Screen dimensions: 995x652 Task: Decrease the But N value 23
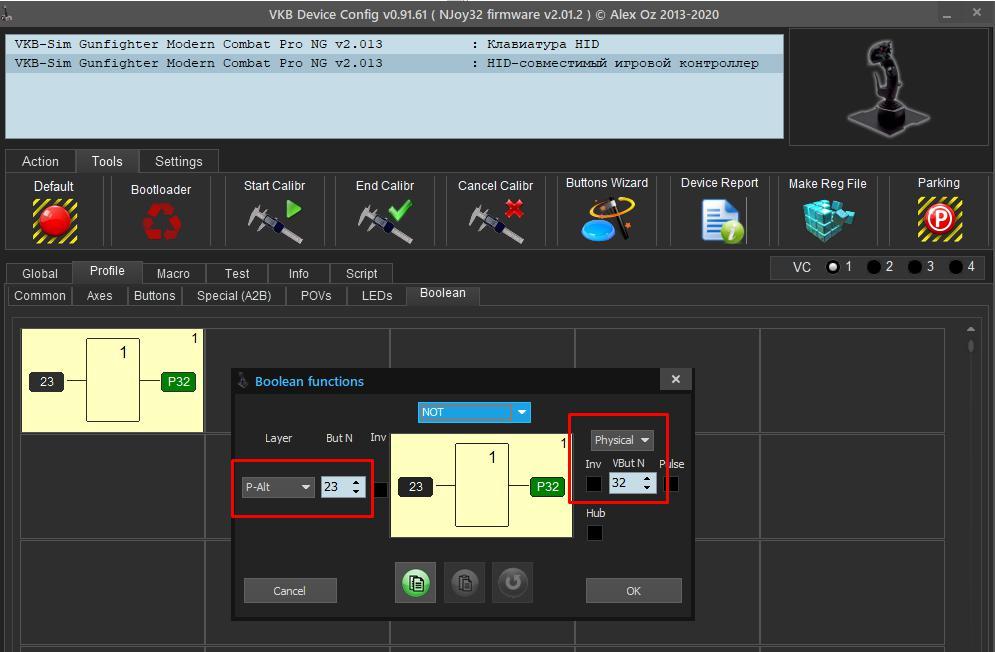click(356, 492)
